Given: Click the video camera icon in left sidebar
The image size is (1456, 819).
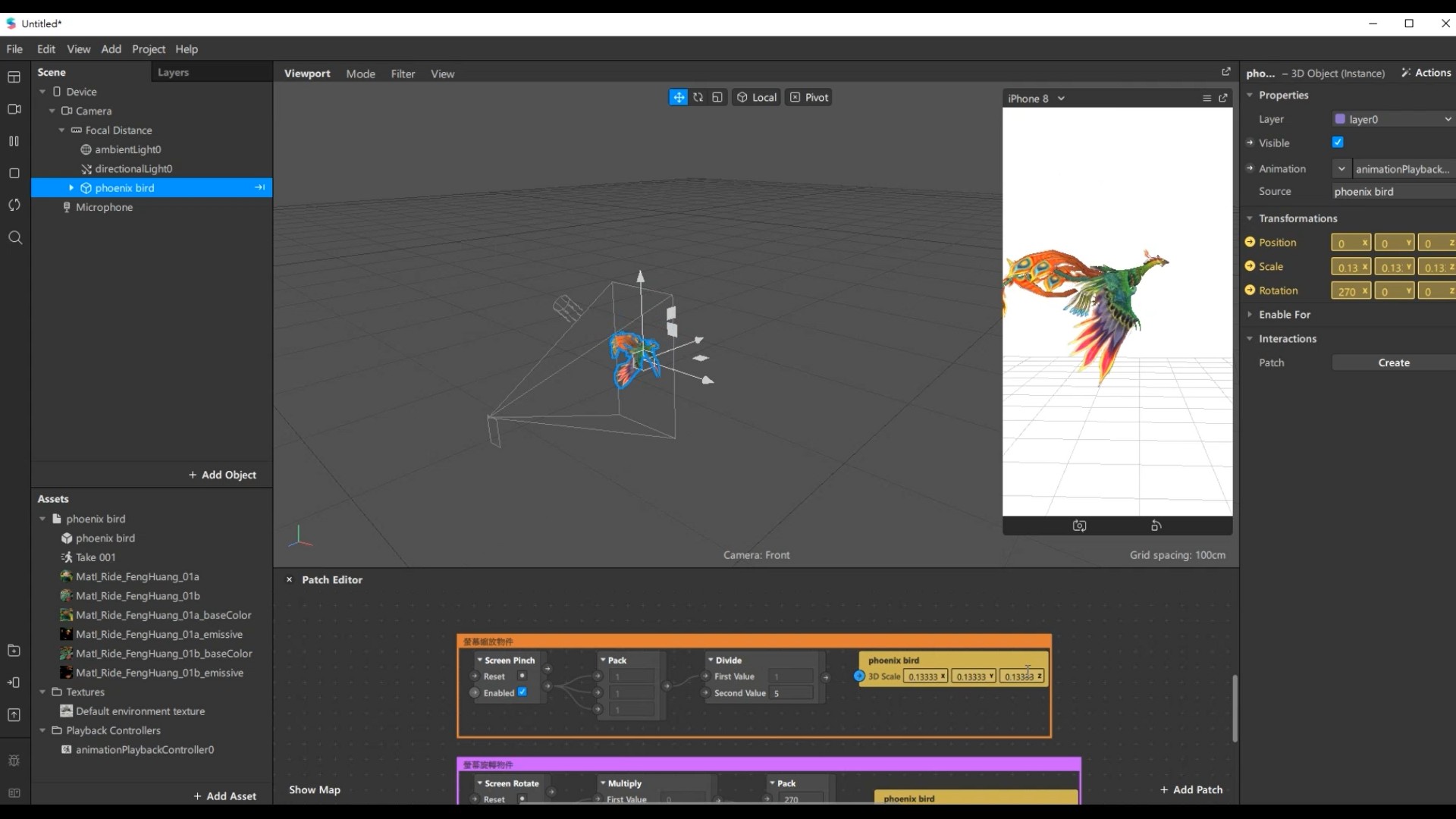Looking at the screenshot, I should (14, 109).
